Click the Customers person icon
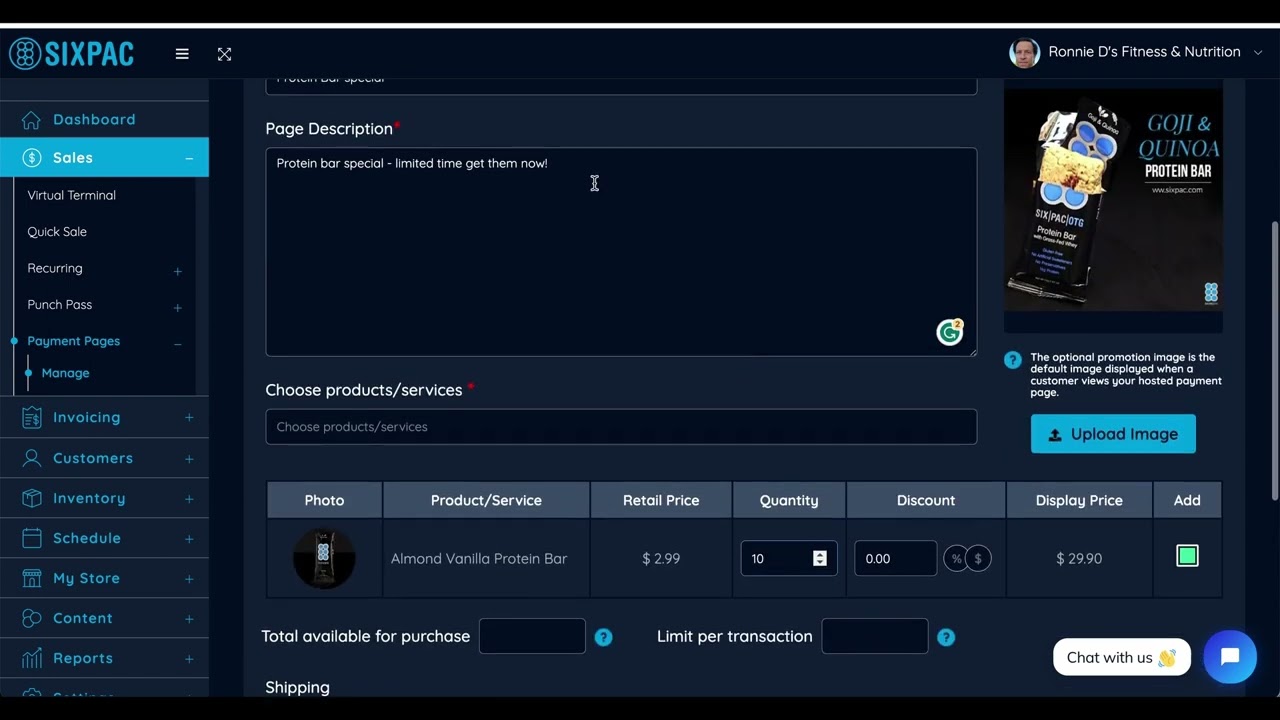This screenshot has width=1280, height=720. tap(32, 458)
